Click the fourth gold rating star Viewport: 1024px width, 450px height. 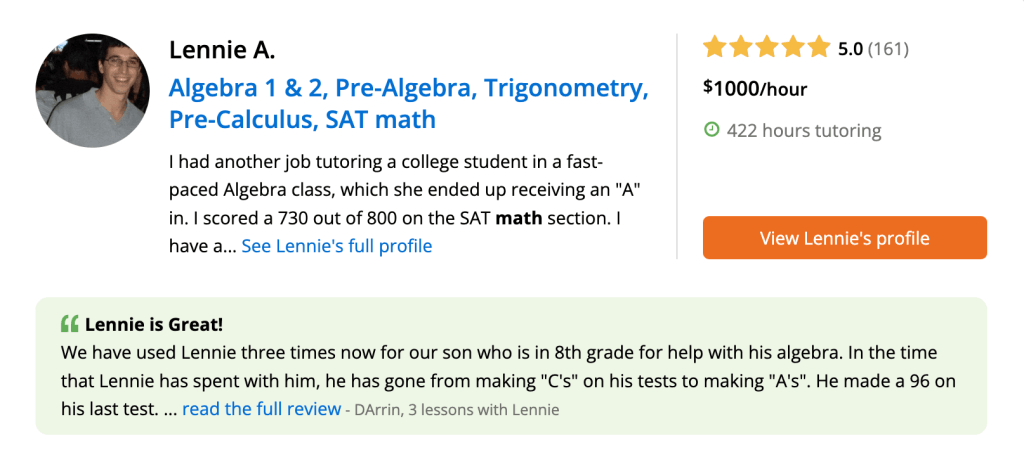793,47
